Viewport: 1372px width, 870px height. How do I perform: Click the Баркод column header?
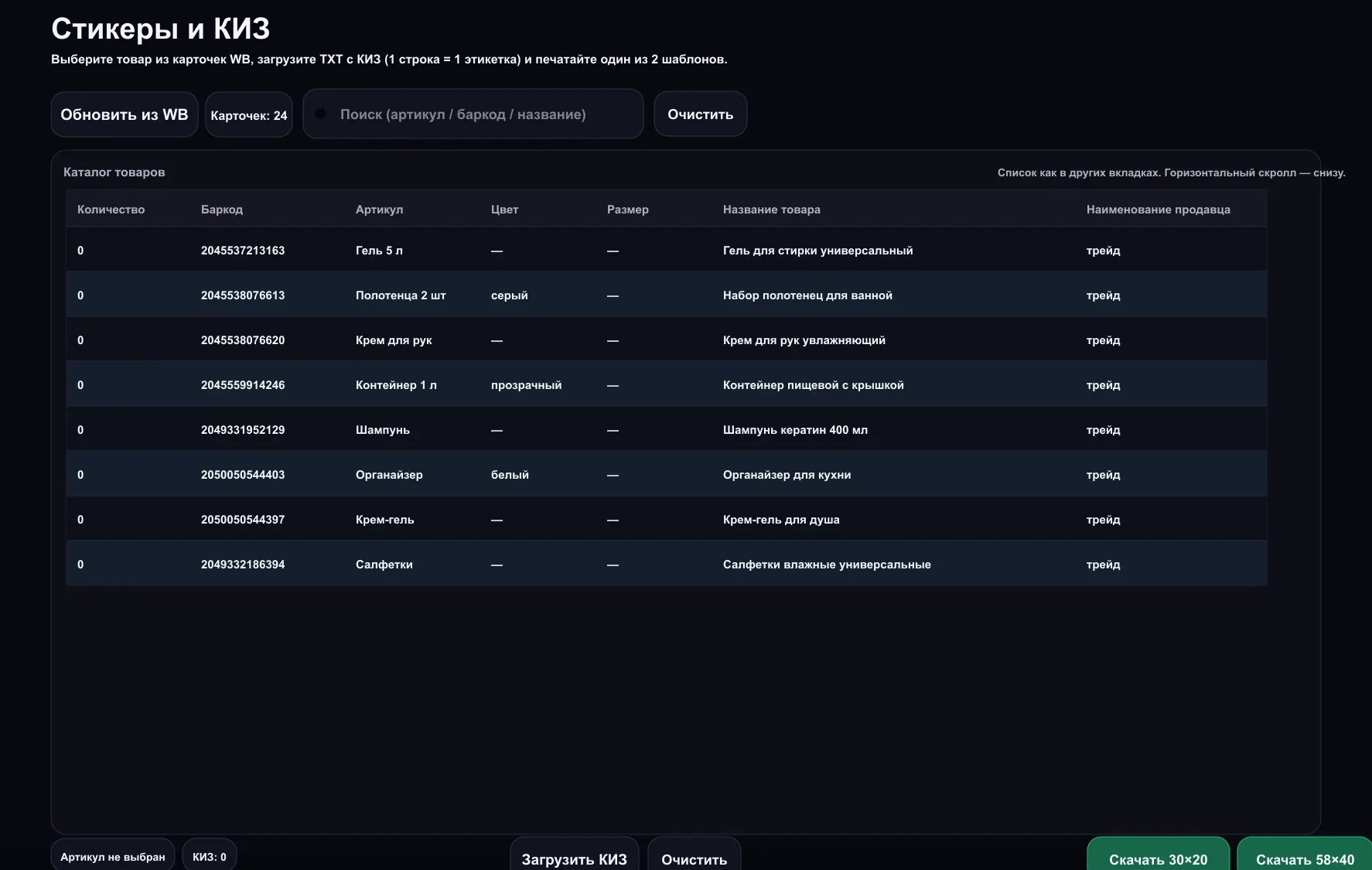pyautogui.click(x=222, y=210)
